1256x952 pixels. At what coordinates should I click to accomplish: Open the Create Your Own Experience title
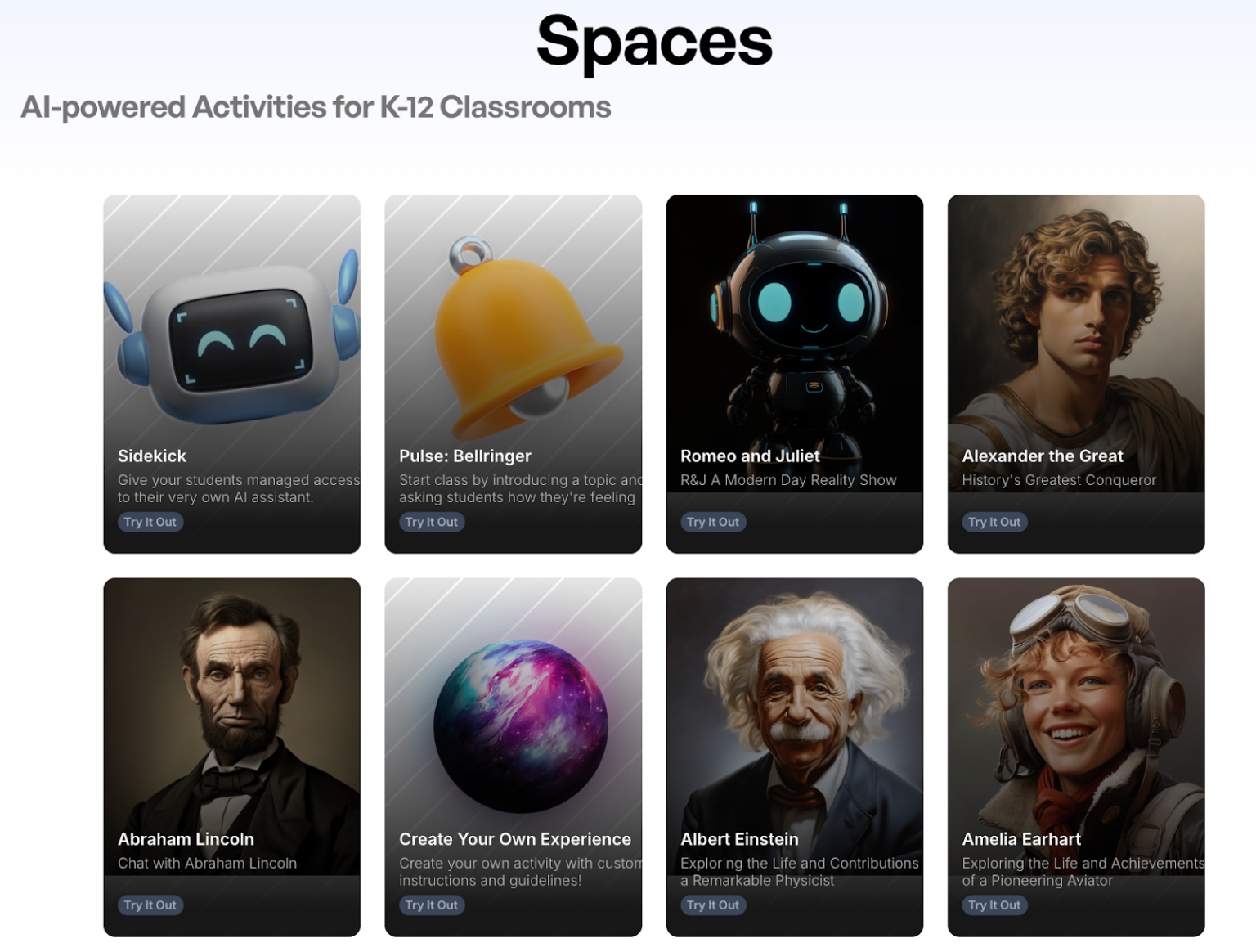pos(515,840)
